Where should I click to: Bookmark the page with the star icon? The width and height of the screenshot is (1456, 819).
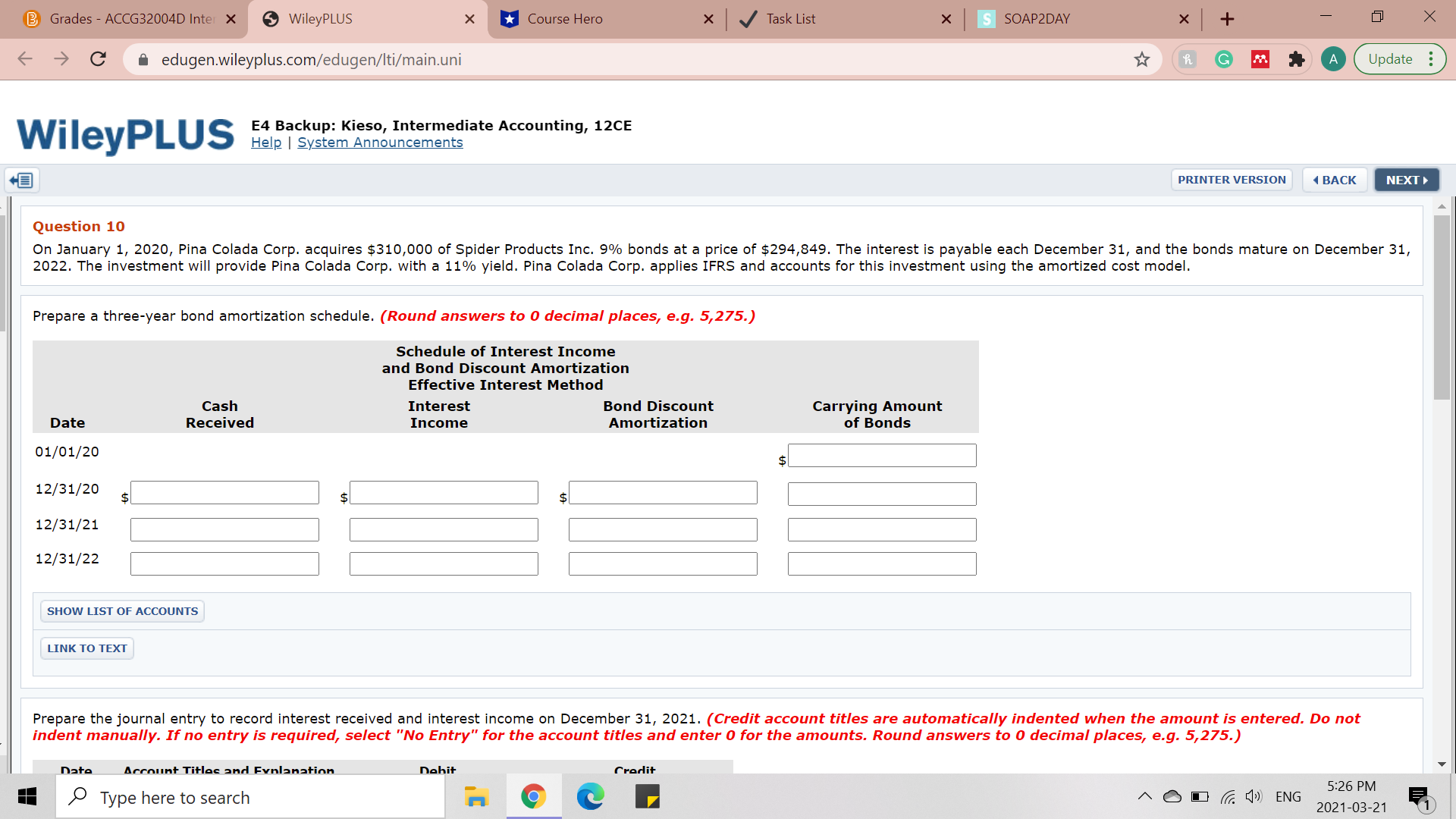point(1142,59)
